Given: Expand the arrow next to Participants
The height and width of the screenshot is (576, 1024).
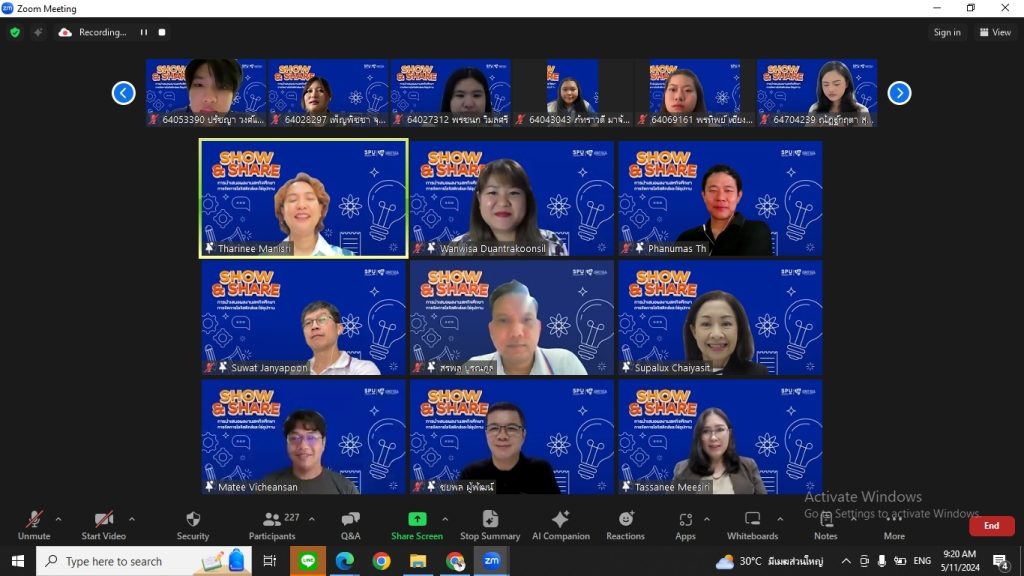Looking at the screenshot, I should tap(312, 519).
